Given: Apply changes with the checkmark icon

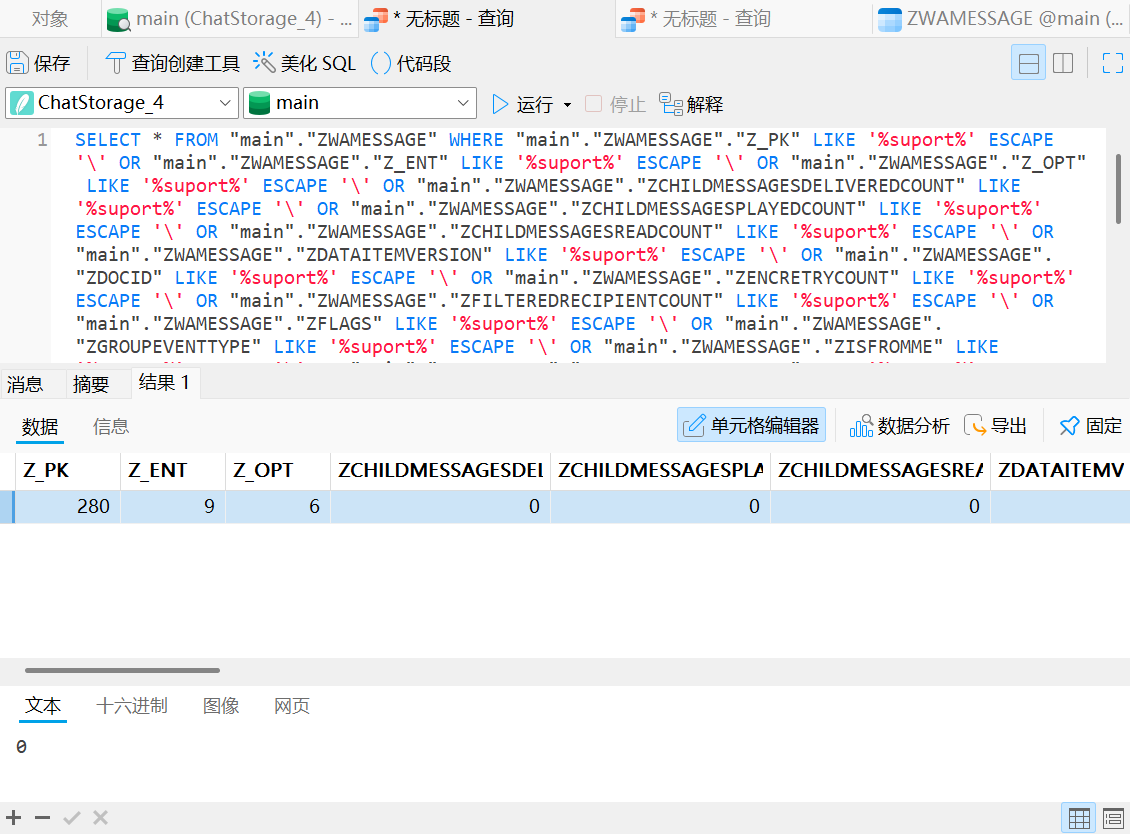Looking at the screenshot, I should coord(71,817).
